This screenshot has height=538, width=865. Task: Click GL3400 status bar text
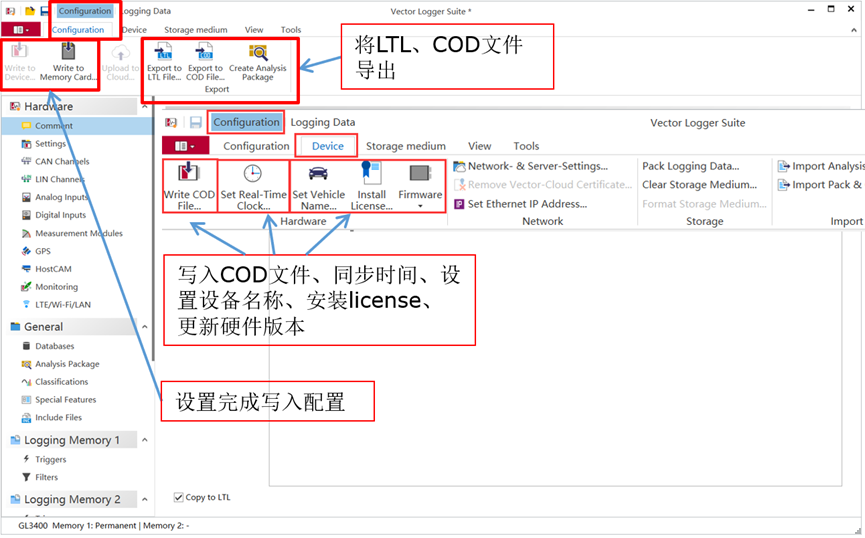click(x=33, y=526)
